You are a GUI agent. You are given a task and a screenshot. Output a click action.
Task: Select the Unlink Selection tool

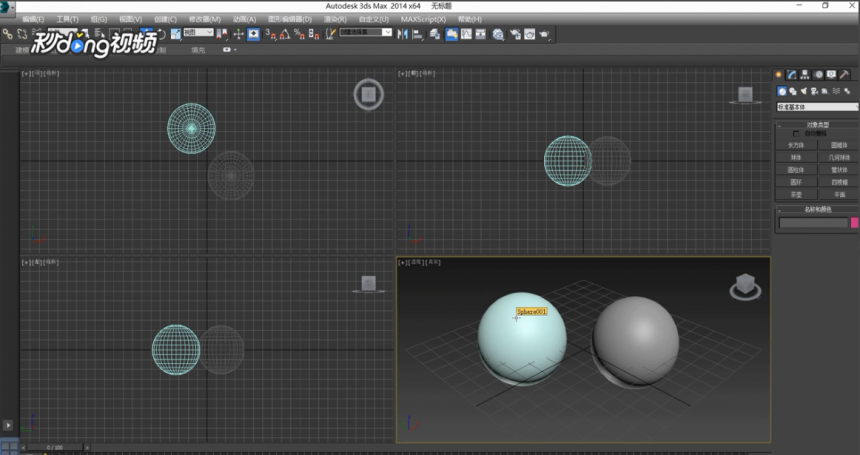[x=22, y=34]
